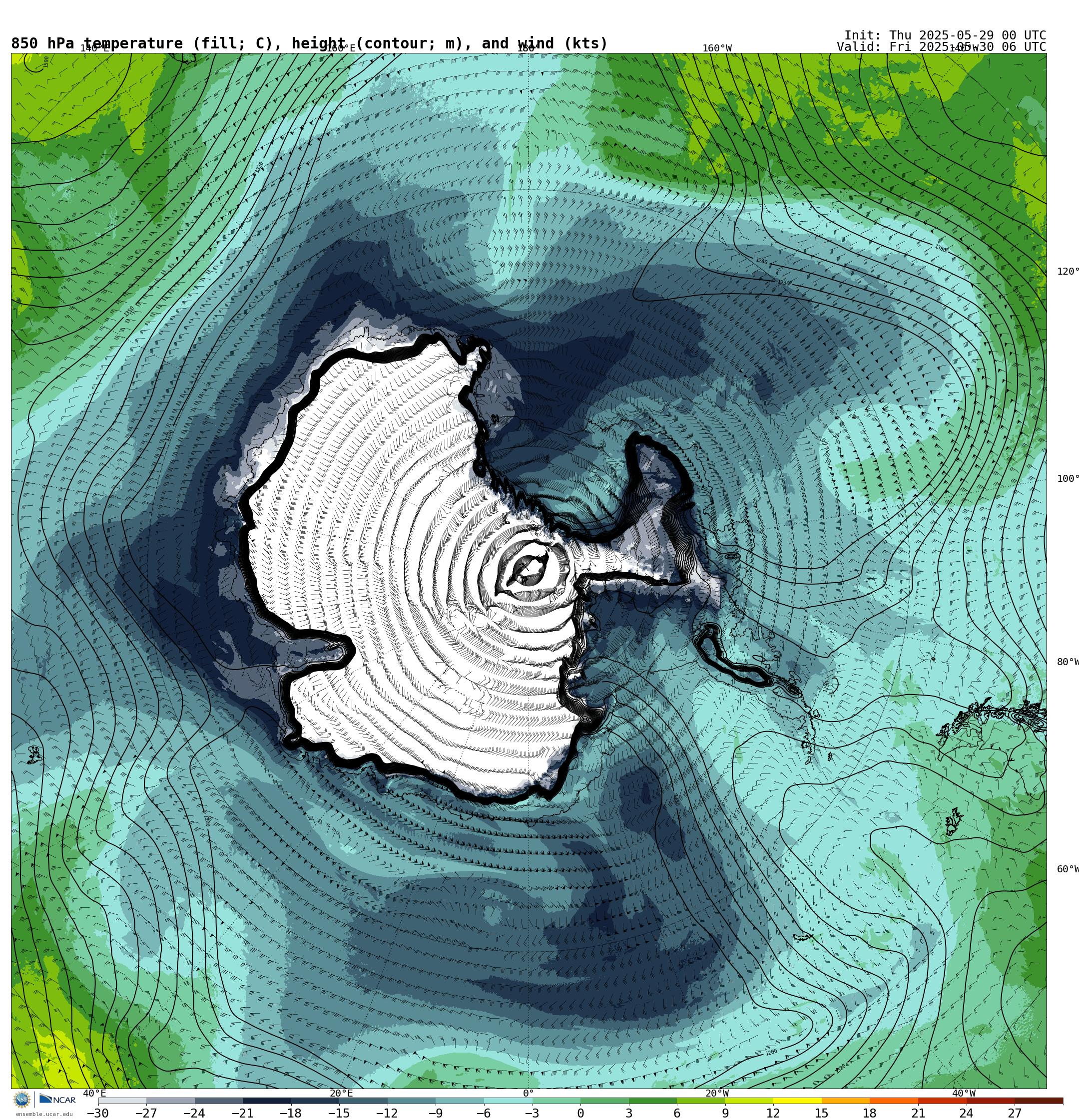Image resolution: width=1079 pixels, height=1120 pixels.
Task: Click the 0° longitude label at bottom
Action: [x=529, y=1093]
